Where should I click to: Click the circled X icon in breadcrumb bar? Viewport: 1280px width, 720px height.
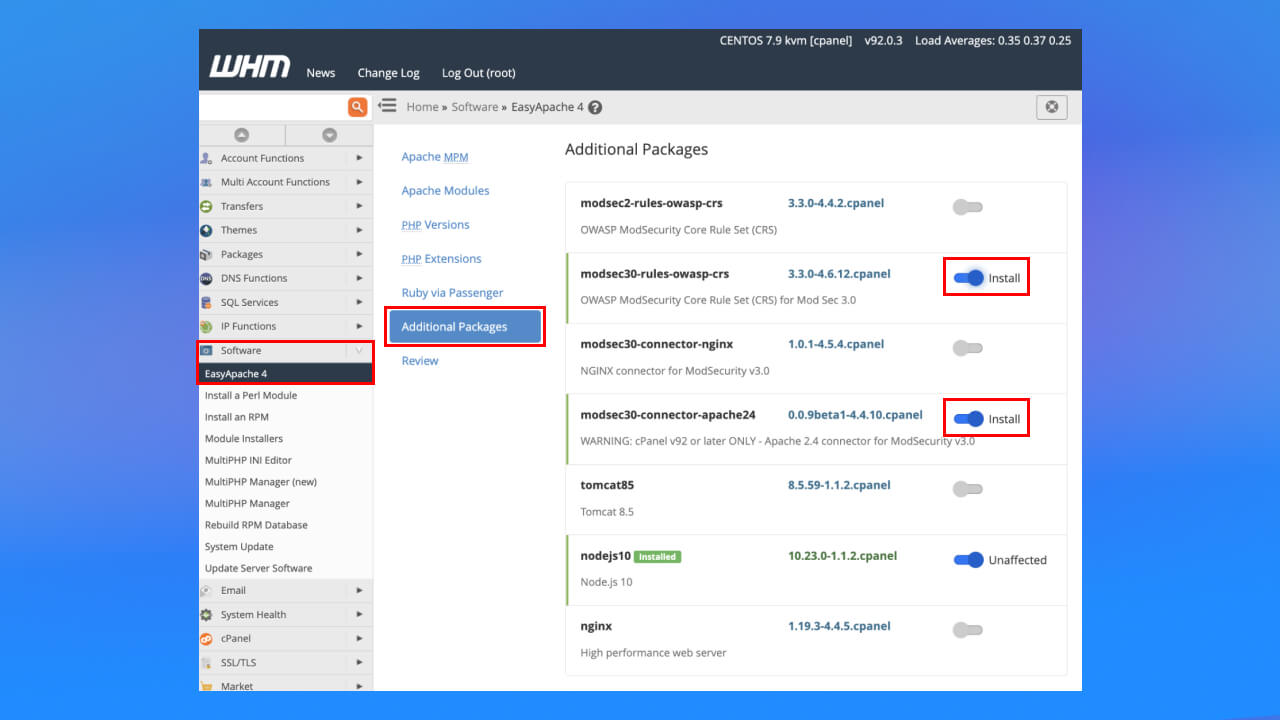coord(1051,107)
